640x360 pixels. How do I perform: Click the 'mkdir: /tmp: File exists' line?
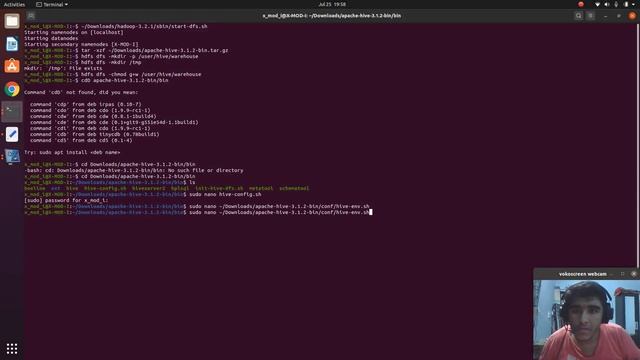tap(63, 68)
